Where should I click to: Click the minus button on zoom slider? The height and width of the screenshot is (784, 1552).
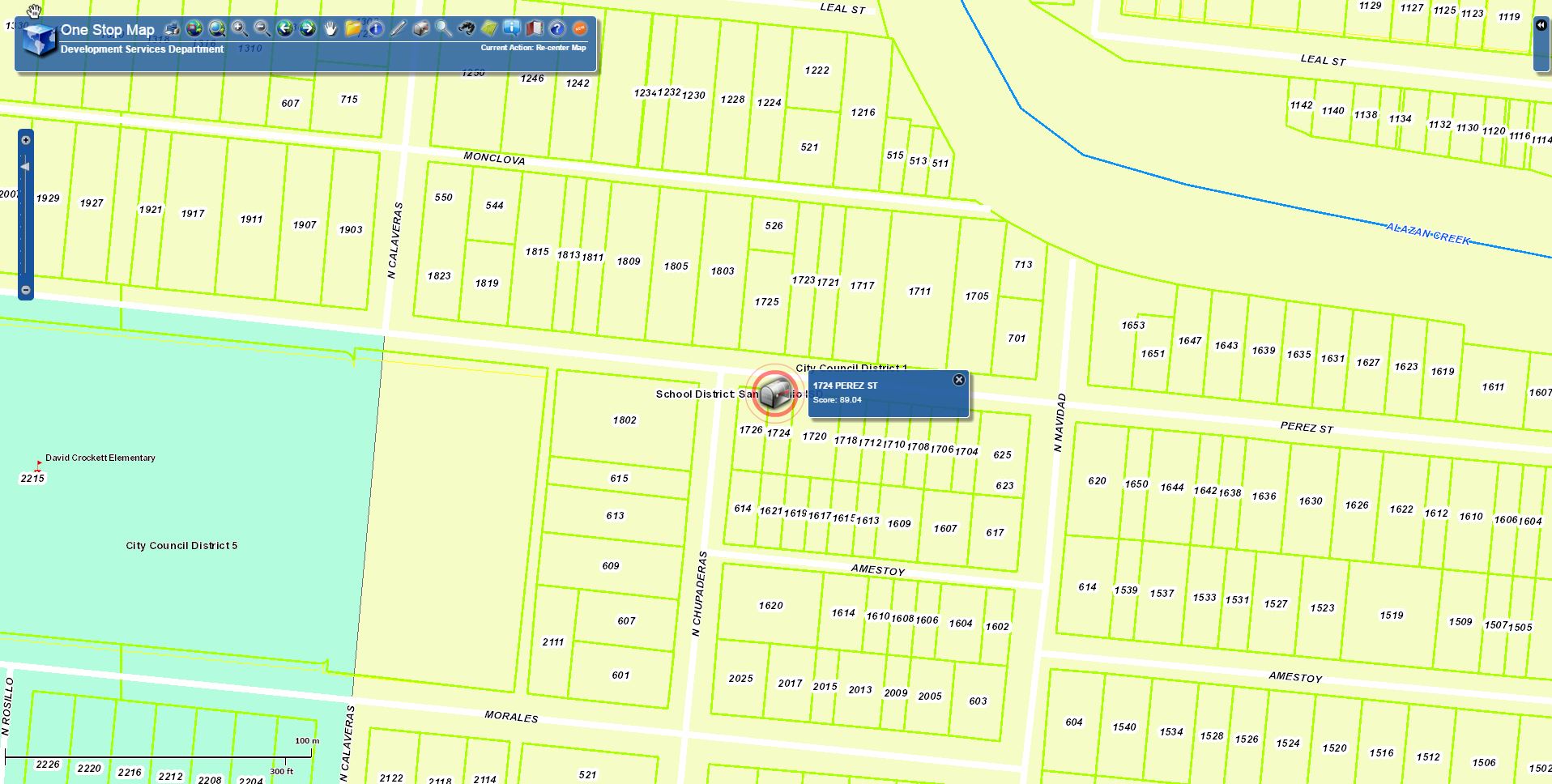[x=26, y=290]
